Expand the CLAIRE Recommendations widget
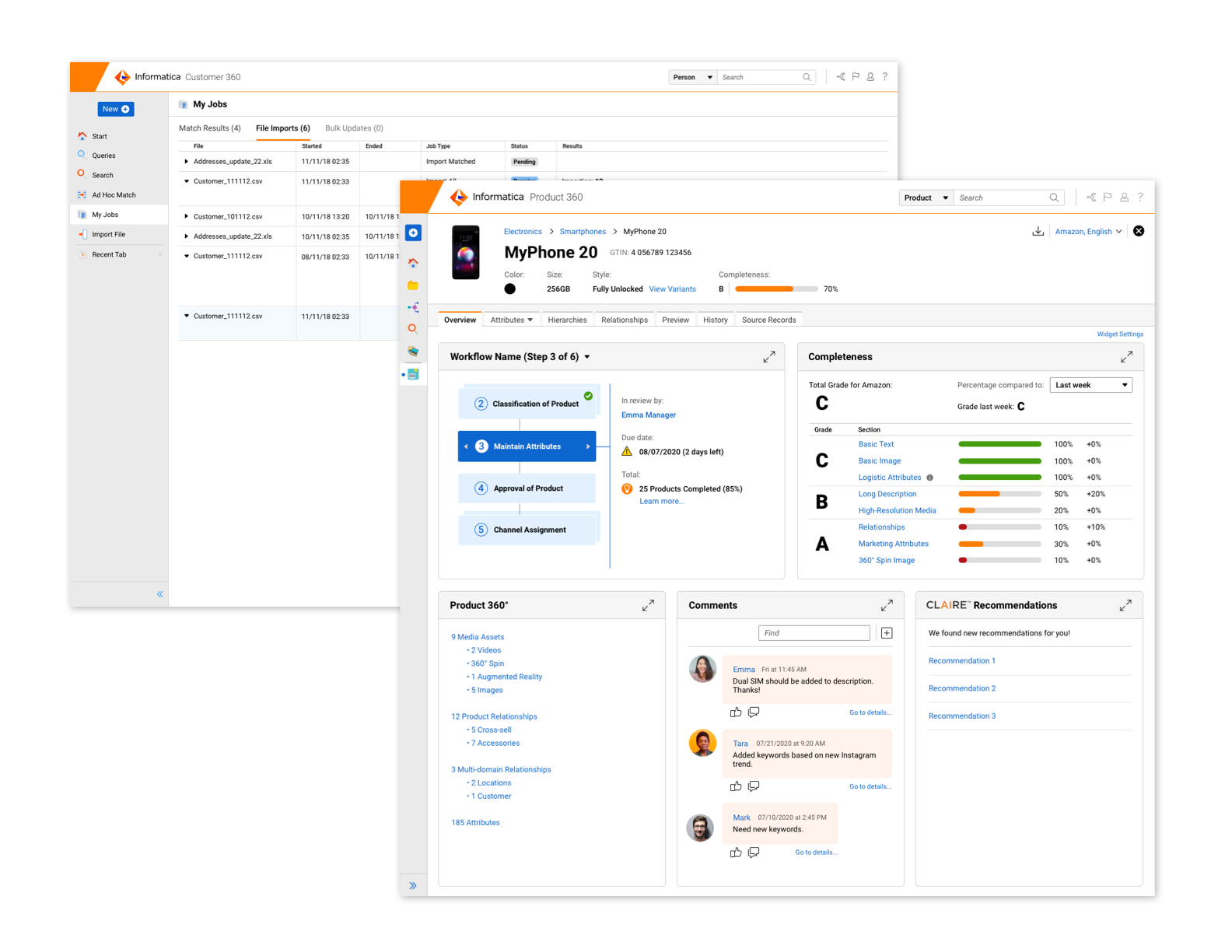The image size is (1232, 952). (1125, 605)
